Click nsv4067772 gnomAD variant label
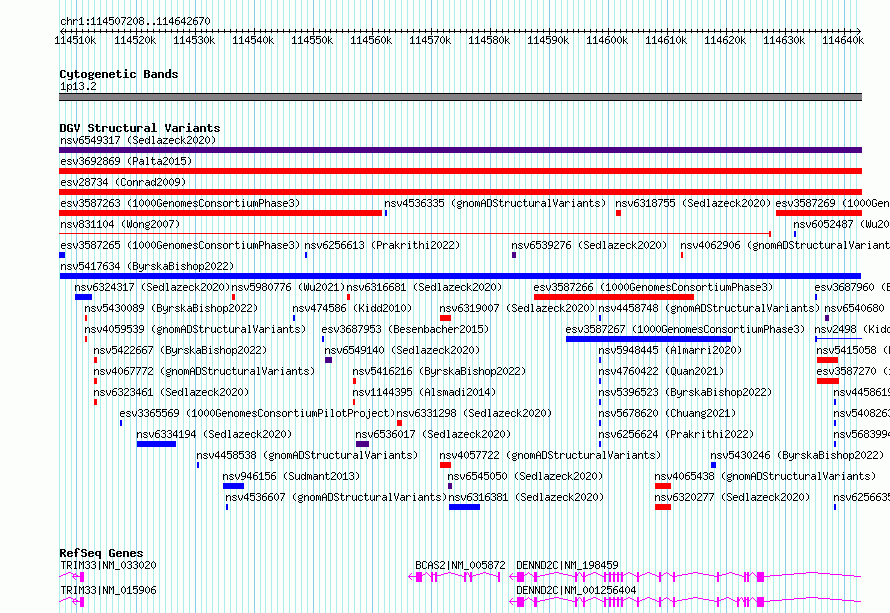The height and width of the screenshot is (613, 890). (204, 371)
